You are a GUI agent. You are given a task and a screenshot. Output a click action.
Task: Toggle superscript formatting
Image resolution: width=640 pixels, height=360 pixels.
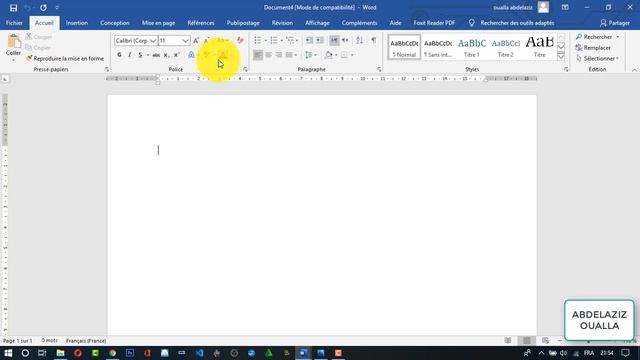point(176,55)
